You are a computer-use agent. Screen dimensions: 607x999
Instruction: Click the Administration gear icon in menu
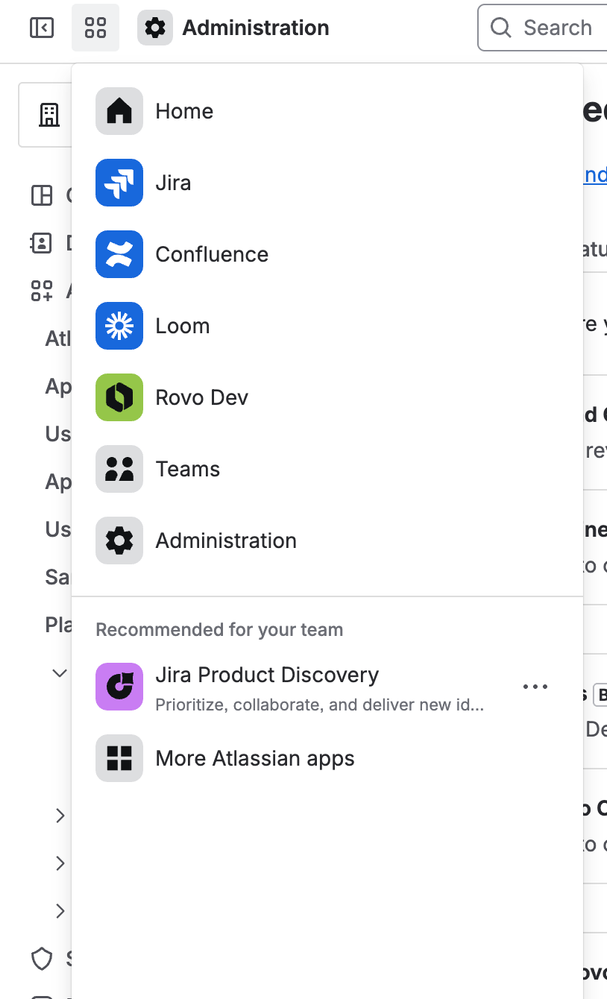(x=119, y=540)
